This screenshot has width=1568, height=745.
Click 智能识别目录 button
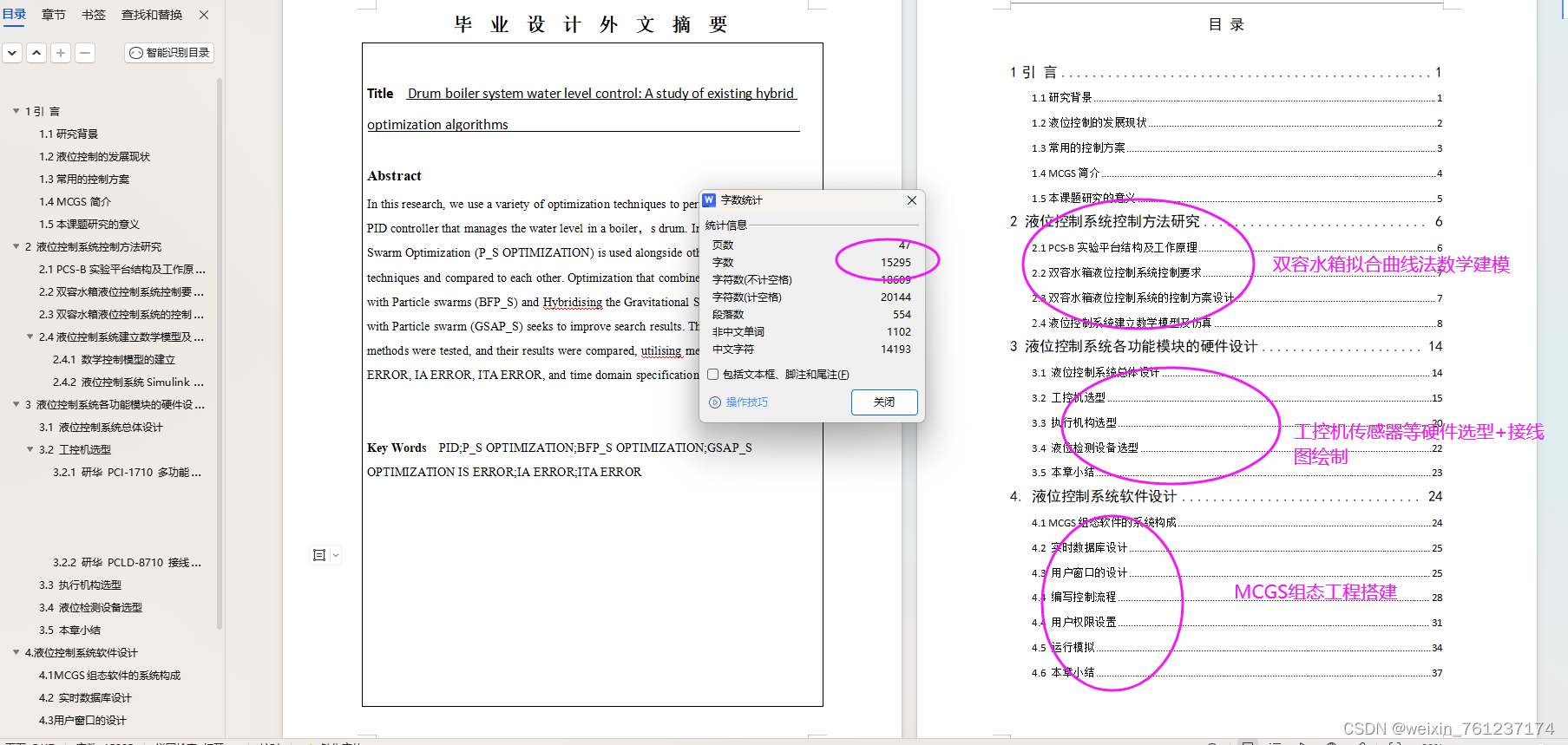(x=169, y=53)
